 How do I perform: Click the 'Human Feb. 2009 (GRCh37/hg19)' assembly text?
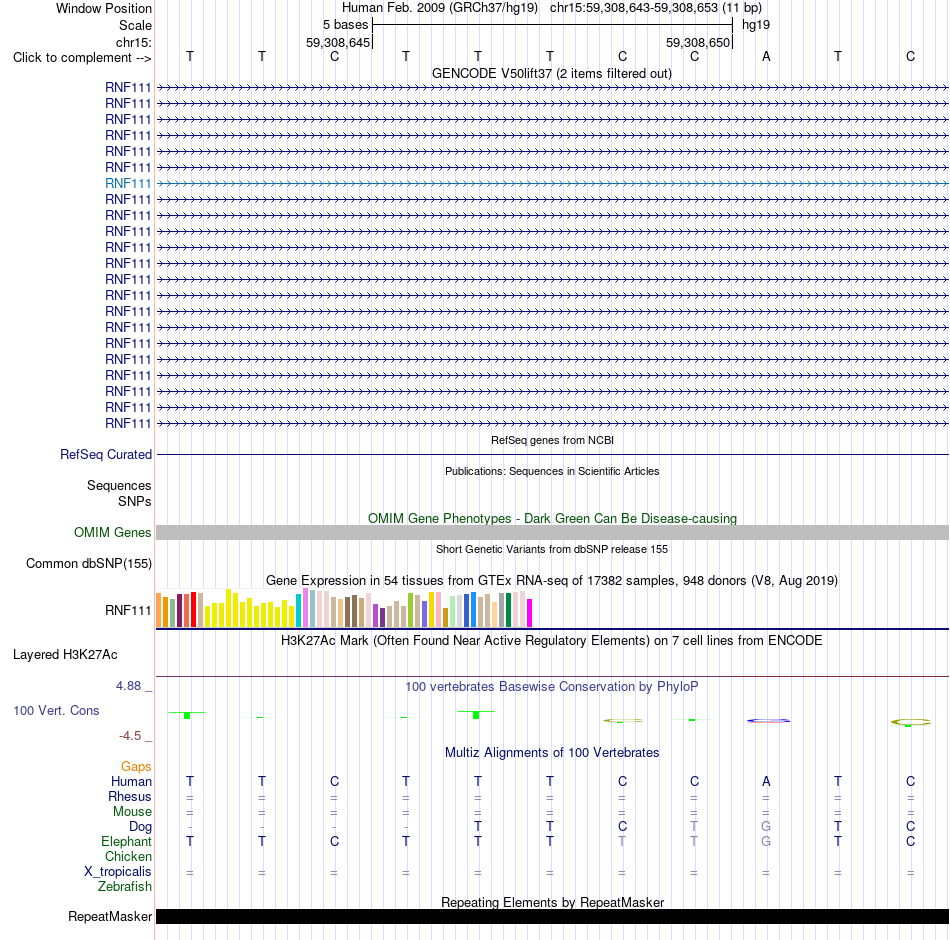click(x=440, y=8)
